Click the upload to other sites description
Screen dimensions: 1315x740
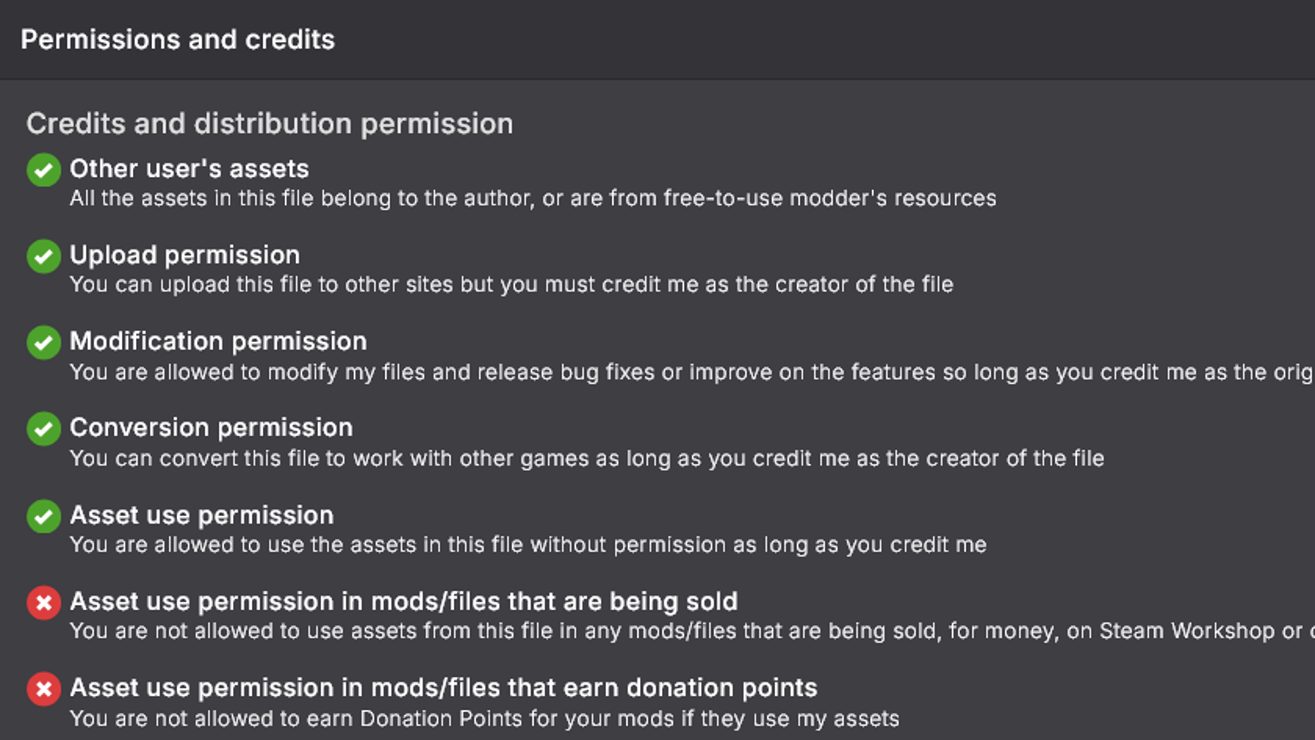click(511, 285)
